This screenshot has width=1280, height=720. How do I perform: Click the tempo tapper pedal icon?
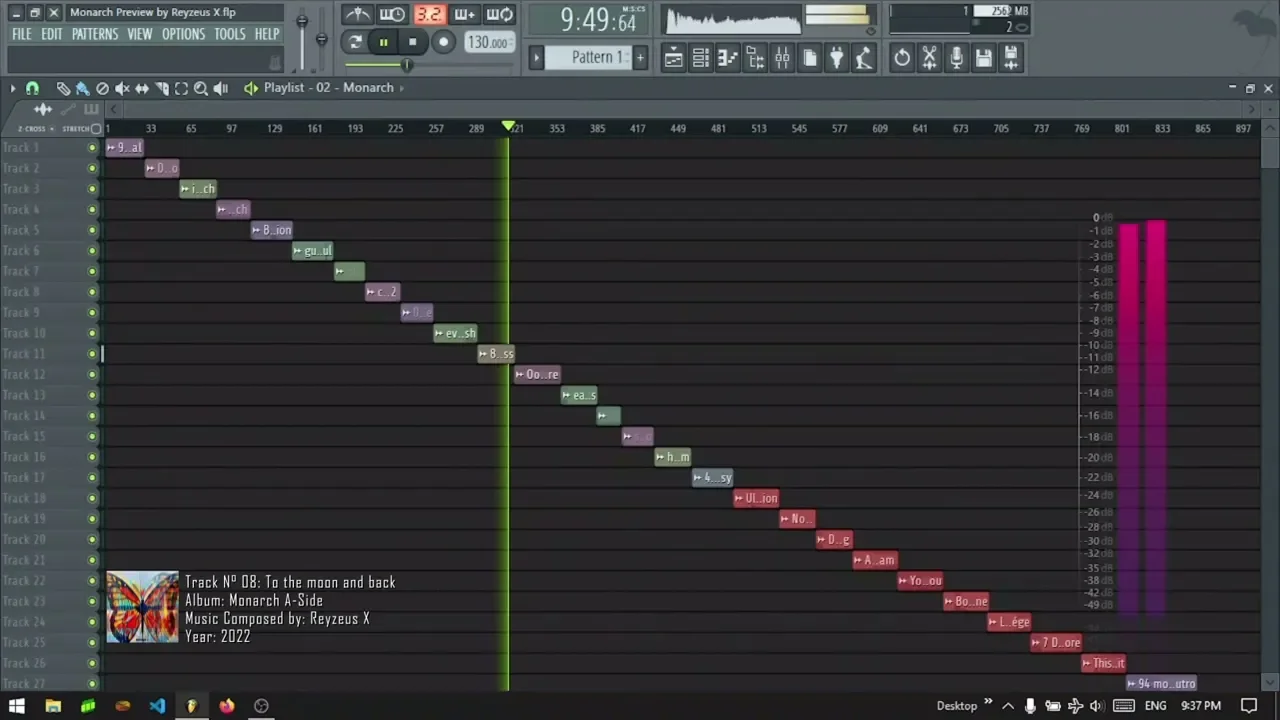point(864,58)
